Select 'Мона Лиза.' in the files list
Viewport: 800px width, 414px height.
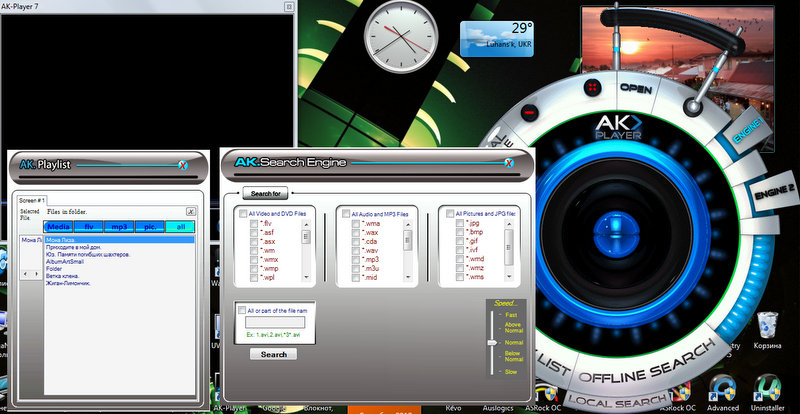tap(119, 239)
